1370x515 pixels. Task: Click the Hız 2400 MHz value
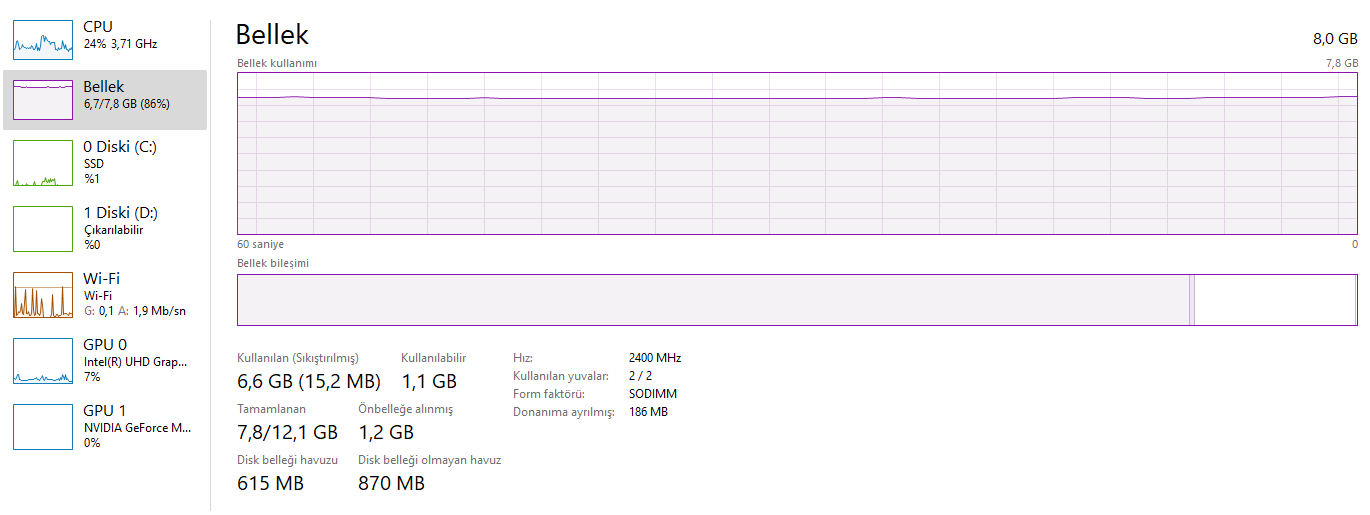[x=655, y=357]
